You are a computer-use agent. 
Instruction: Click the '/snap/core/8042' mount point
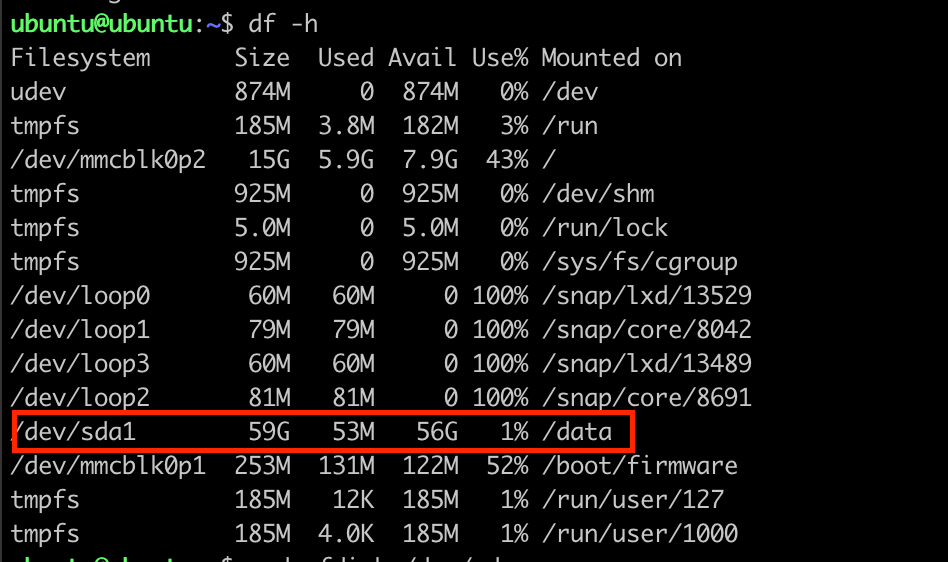coord(647,330)
